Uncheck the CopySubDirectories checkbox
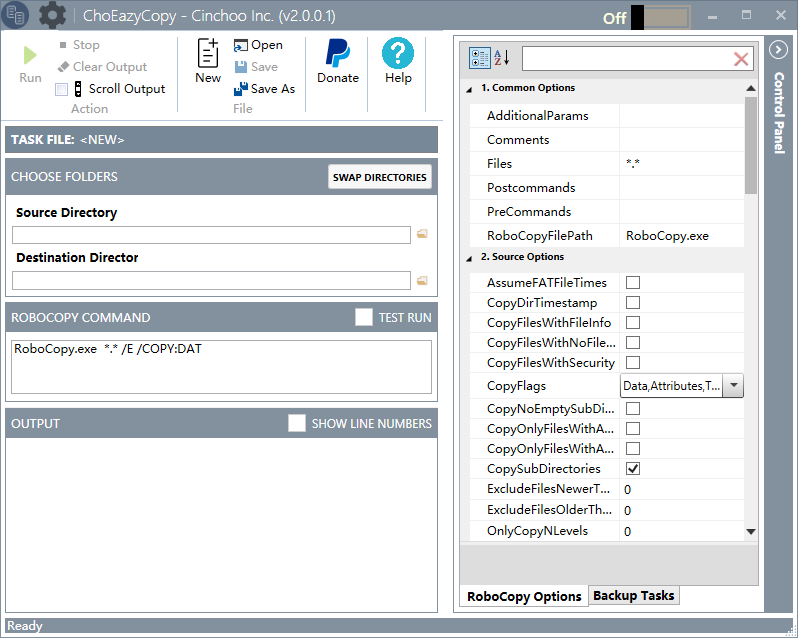Image resolution: width=798 pixels, height=638 pixels. click(x=633, y=469)
